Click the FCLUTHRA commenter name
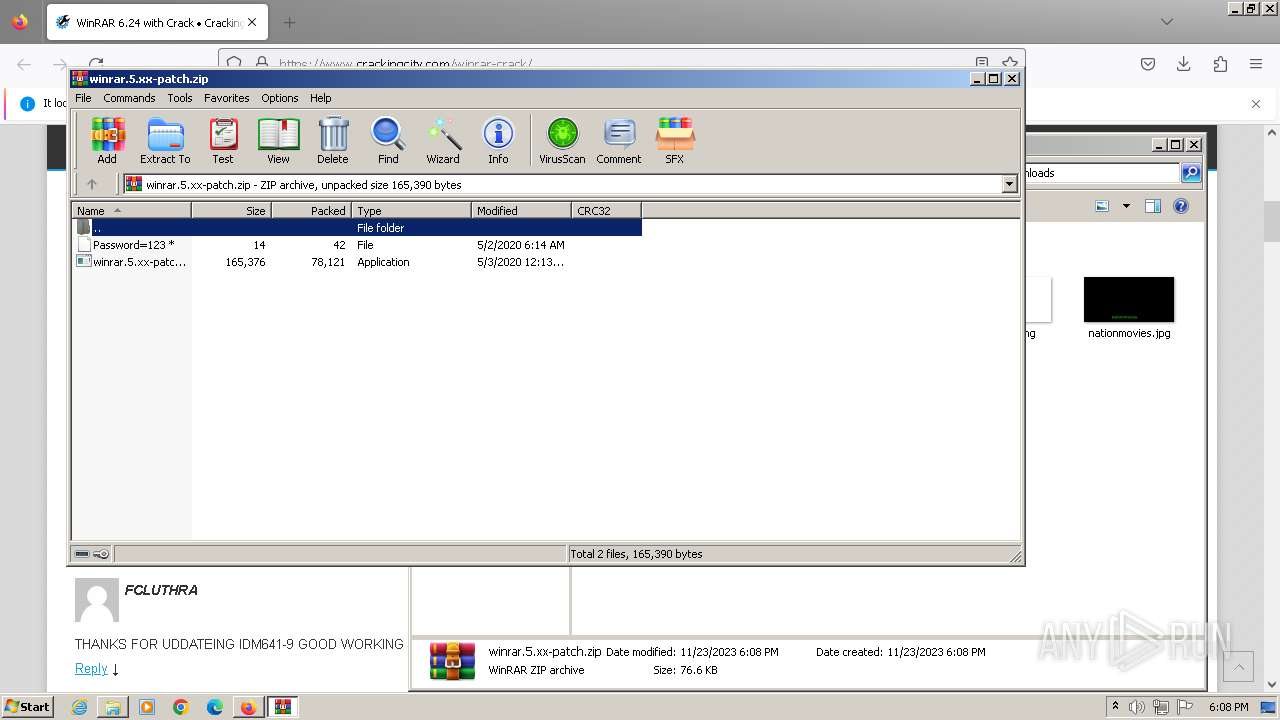 coord(161,590)
